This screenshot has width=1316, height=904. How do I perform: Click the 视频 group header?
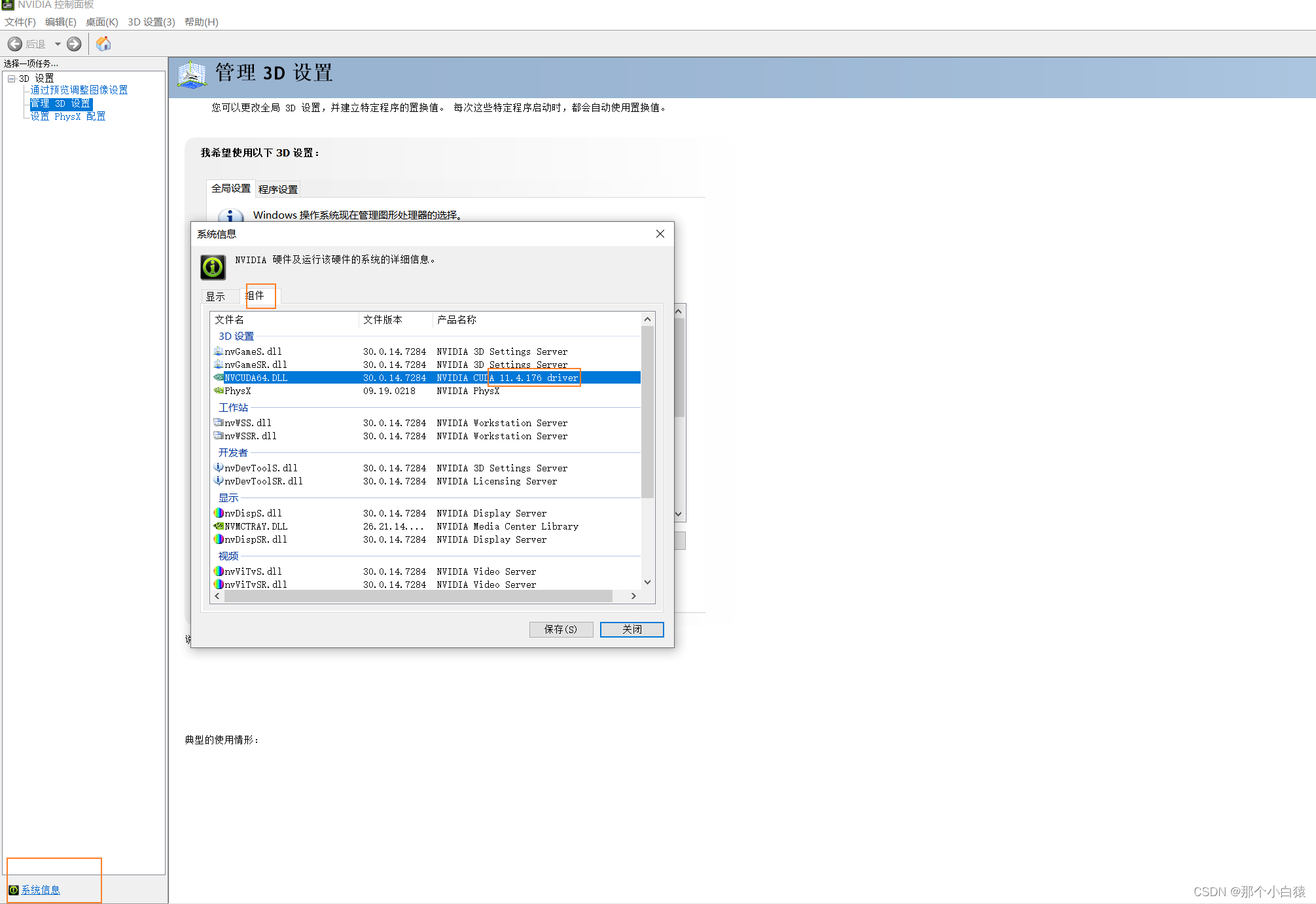click(228, 556)
